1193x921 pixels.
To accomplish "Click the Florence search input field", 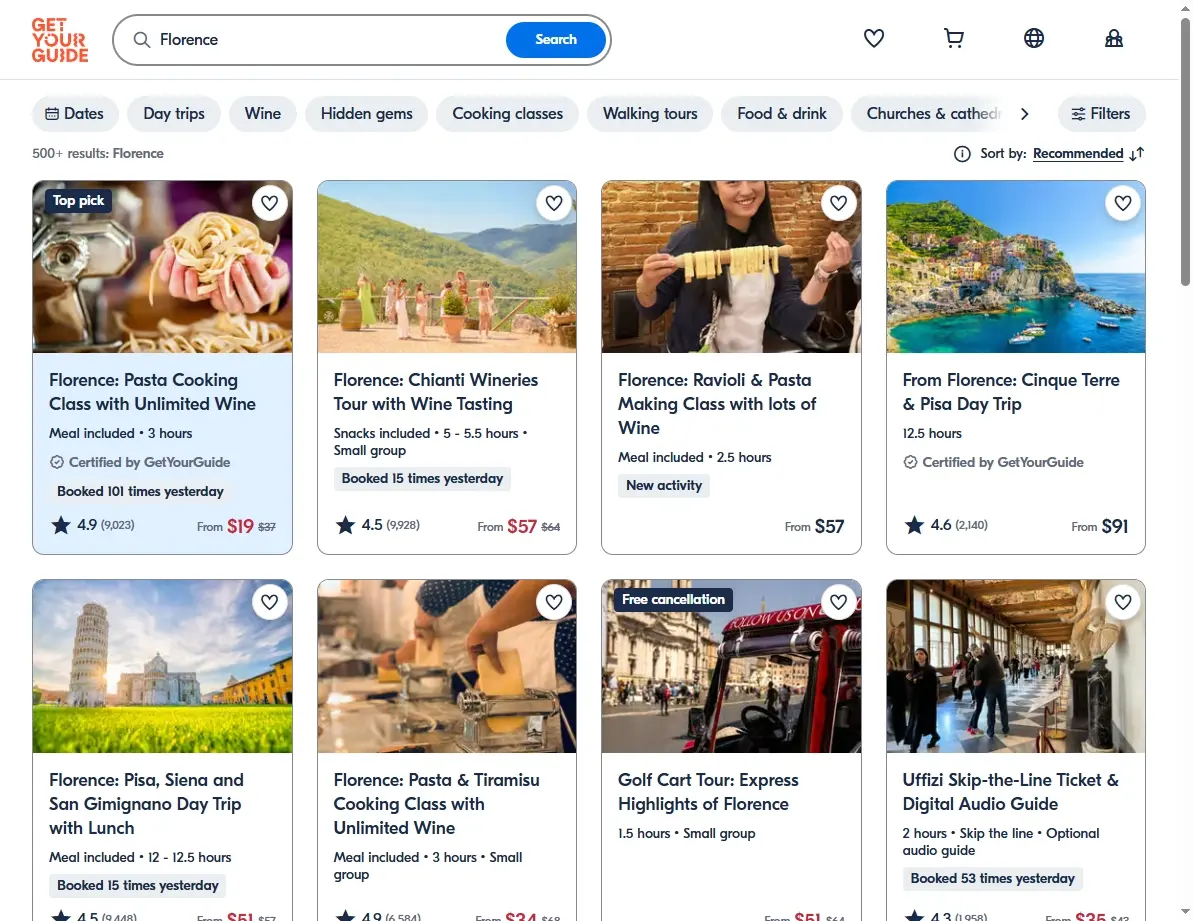I will [327, 40].
